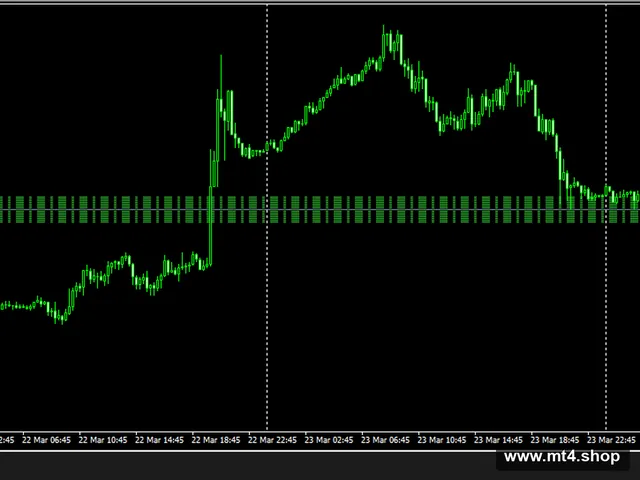Click the 22 Mar 18:45 time label
Viewport: 640px width, 480px height.
tap(216, 440)
